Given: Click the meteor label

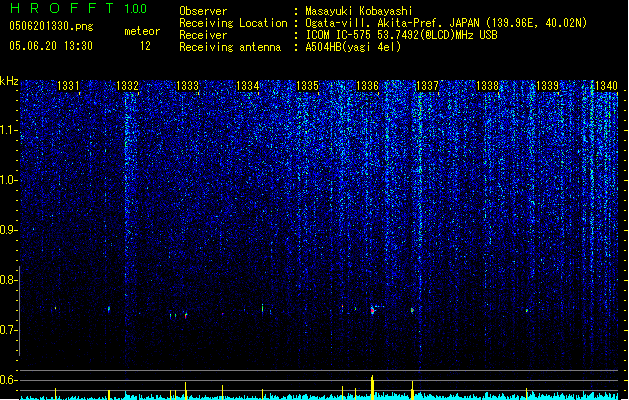Looking at the screenshot, I should point(142,31).
